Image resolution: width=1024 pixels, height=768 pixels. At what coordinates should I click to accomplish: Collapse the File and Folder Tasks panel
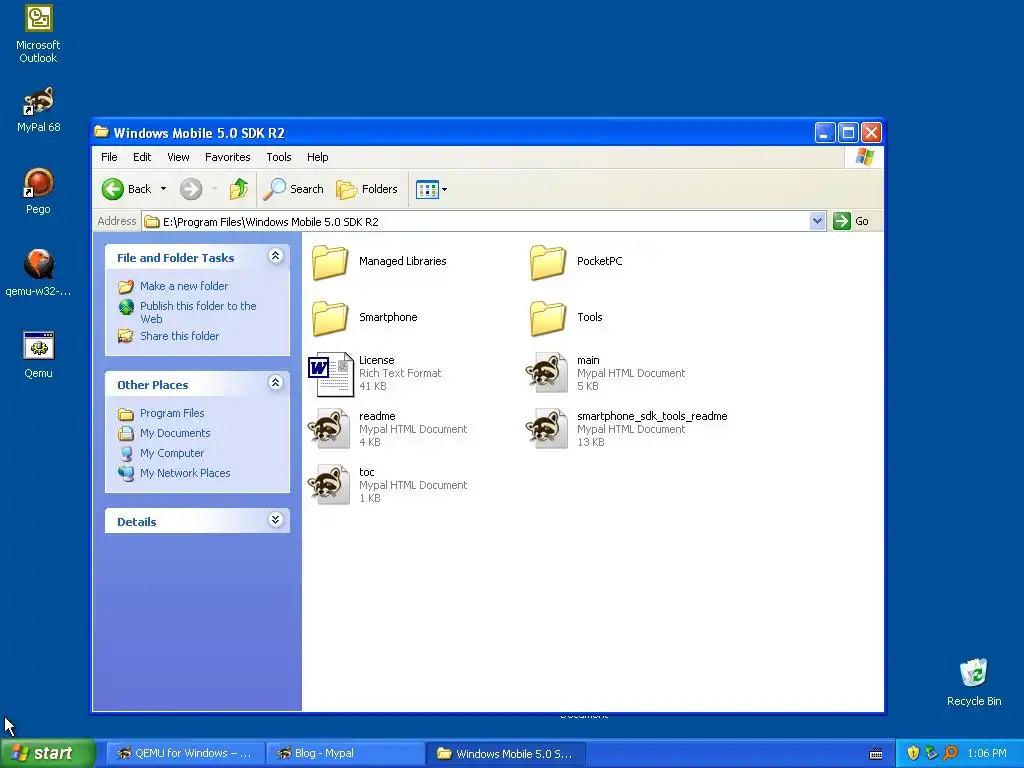point(276,256)
